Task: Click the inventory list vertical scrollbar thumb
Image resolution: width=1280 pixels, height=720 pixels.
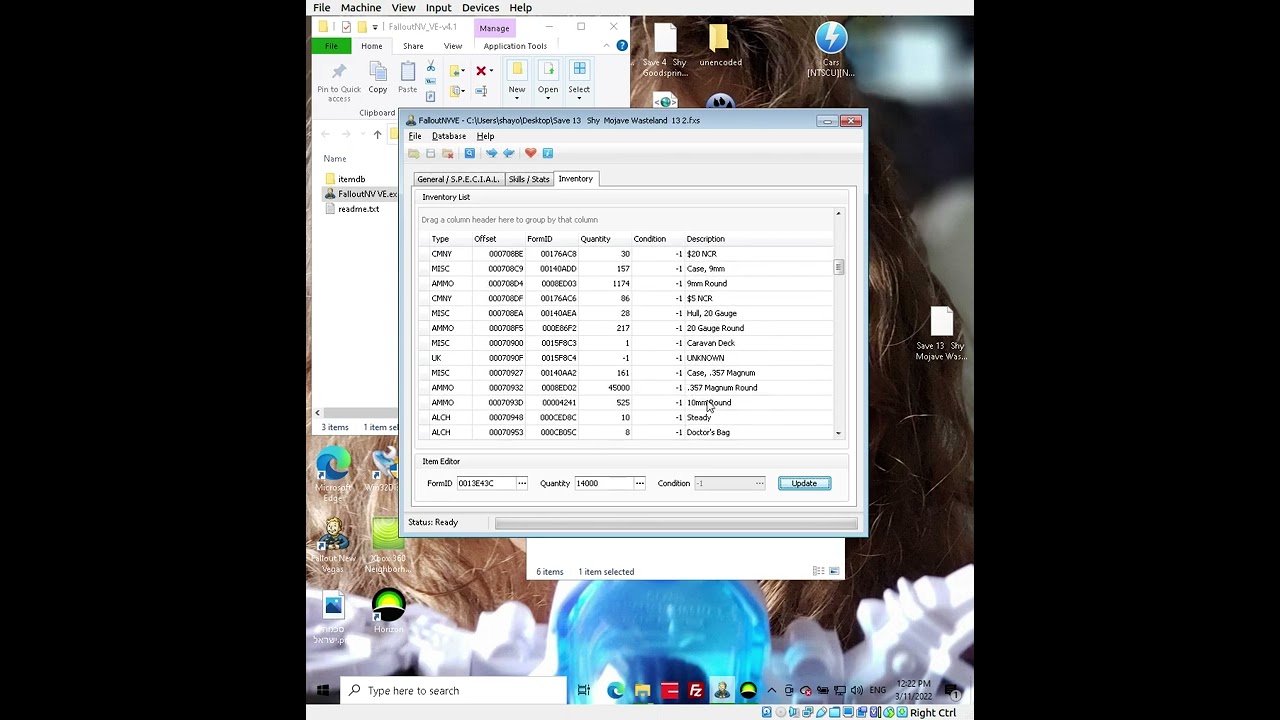Action: tap(839, 267)
